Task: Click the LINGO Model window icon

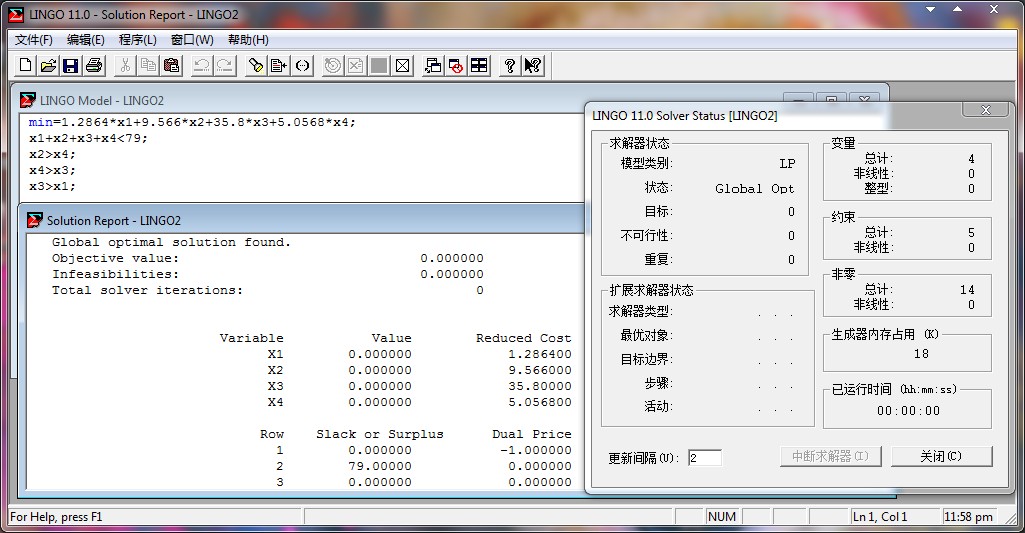Action: point(27,100)
